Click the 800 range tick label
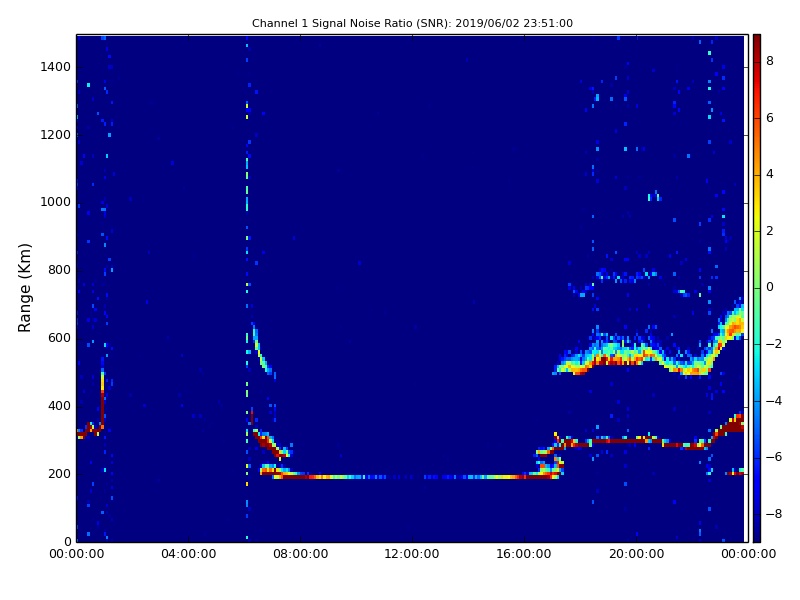Image resolution: width=800 pixels, height=600 pixels. coord(58,270)
